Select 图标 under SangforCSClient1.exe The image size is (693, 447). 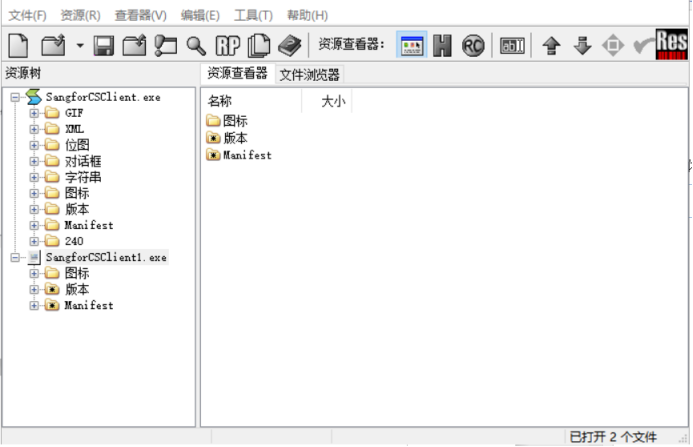click(x=77, y=273)
